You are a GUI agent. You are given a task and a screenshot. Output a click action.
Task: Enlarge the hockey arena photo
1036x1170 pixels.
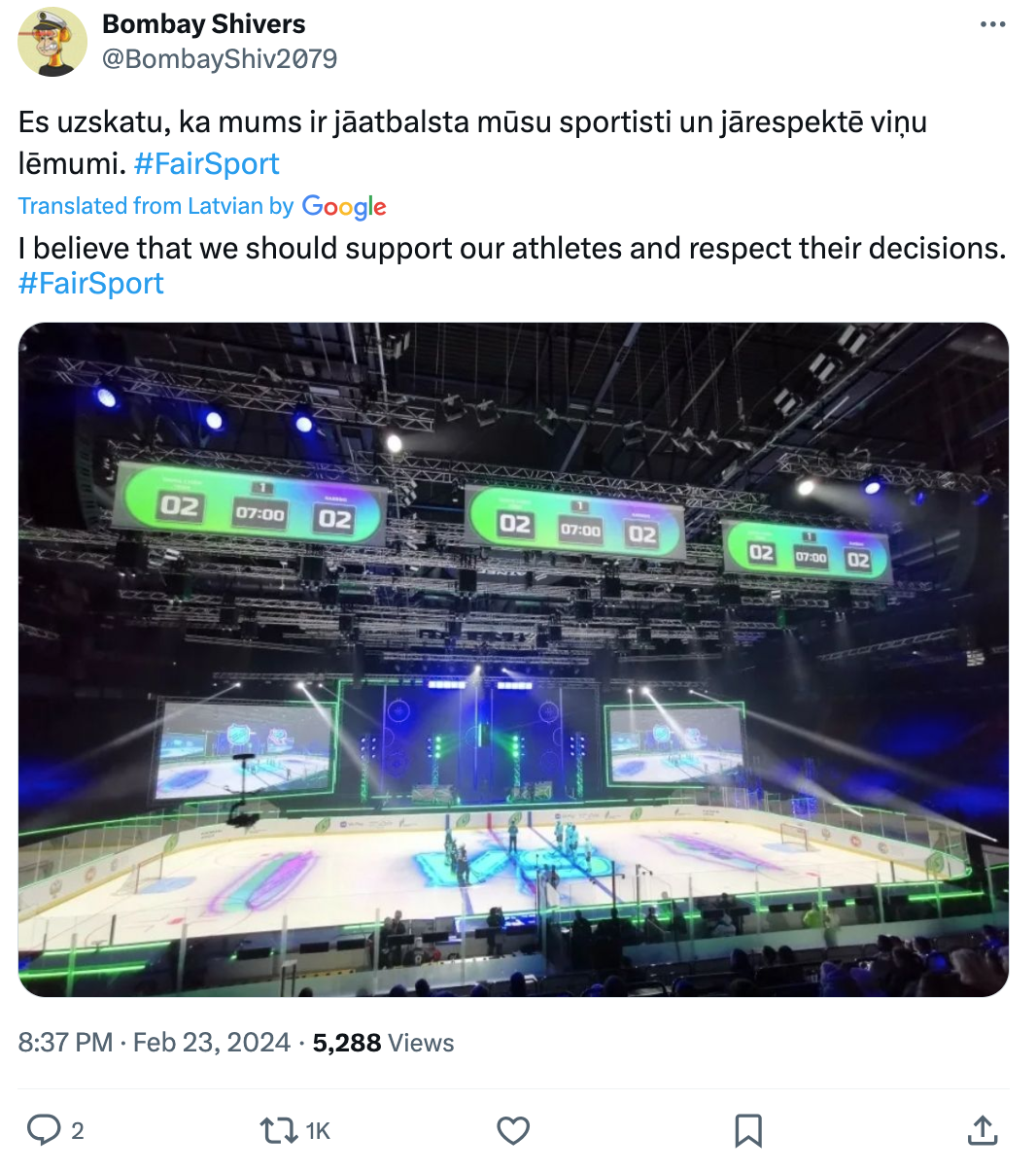513,659
